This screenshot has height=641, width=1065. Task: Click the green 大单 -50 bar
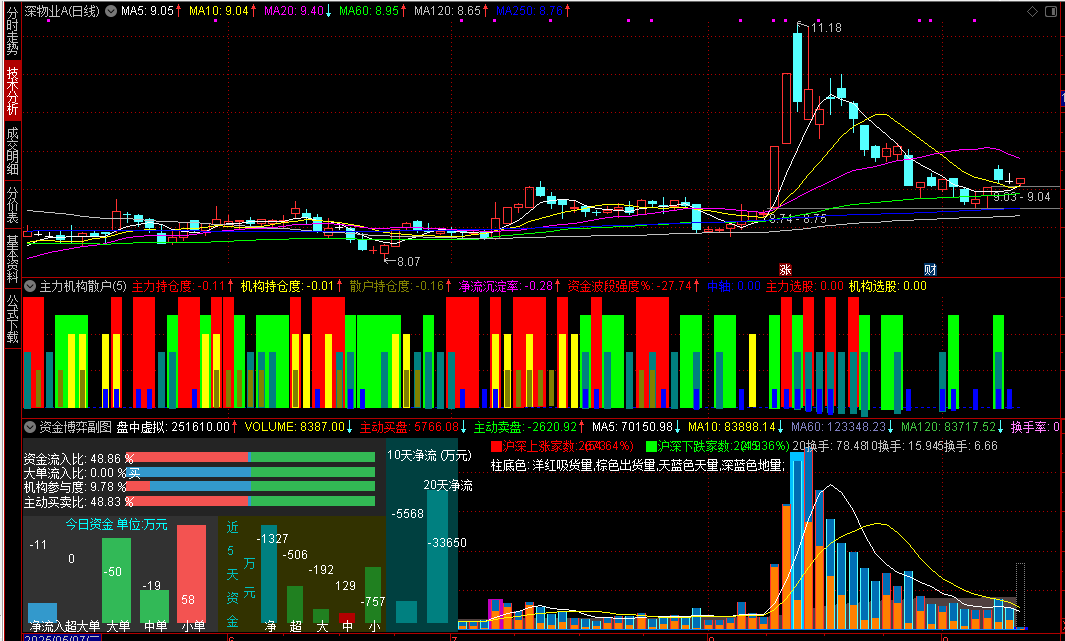[116, 580]
